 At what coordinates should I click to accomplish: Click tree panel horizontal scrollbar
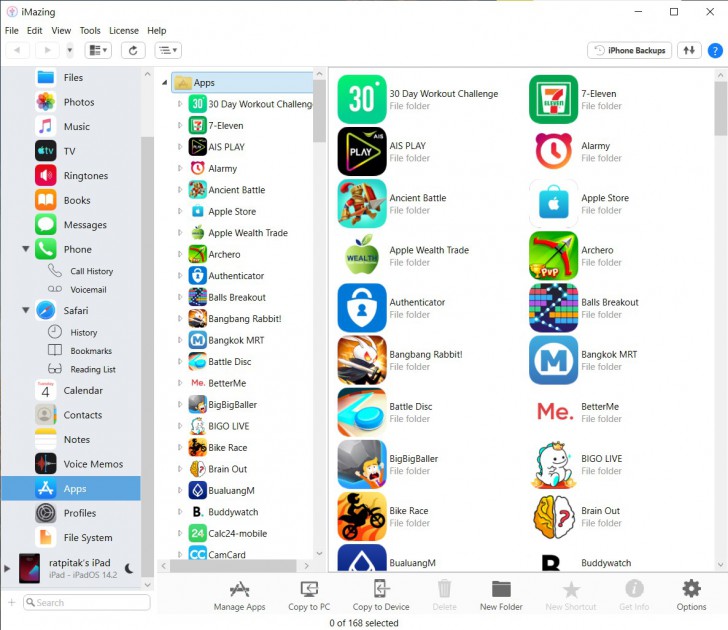click(x=233, y=565)
